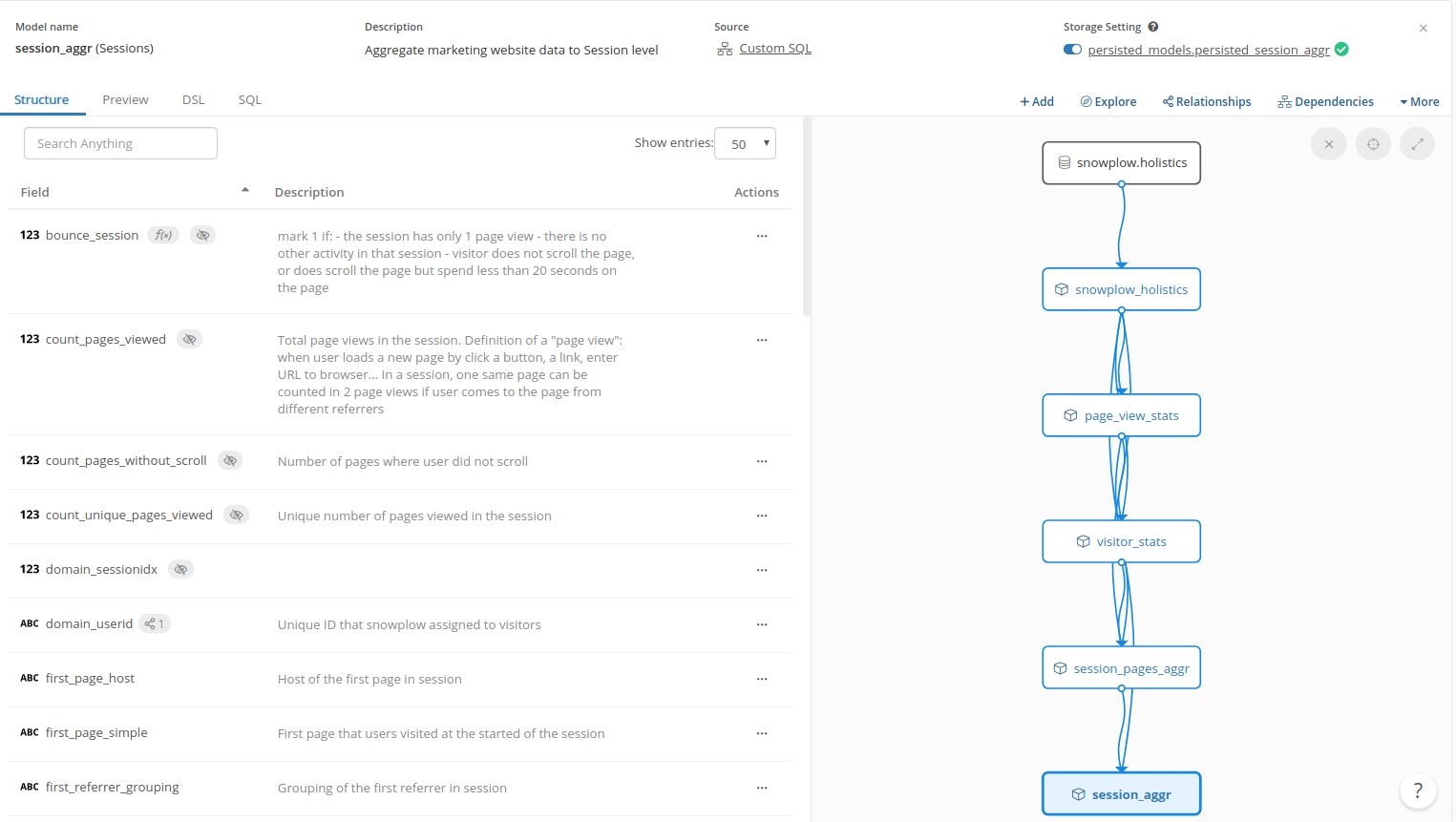Click the fullscreen expand icon in diagram

[x=1417, y=144]
